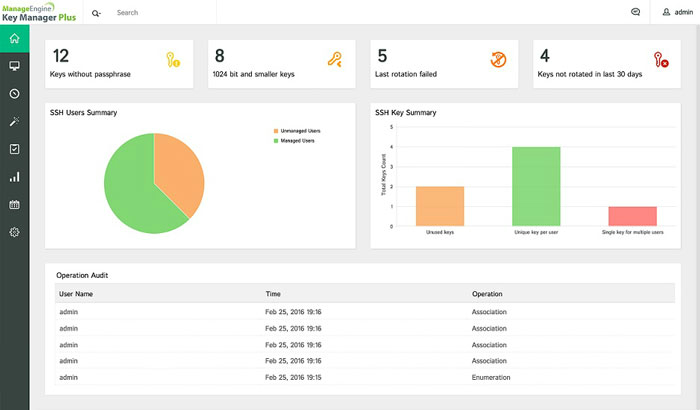
Task: Click the clock icon in the sidebar
Action: [x=14, y=94]
